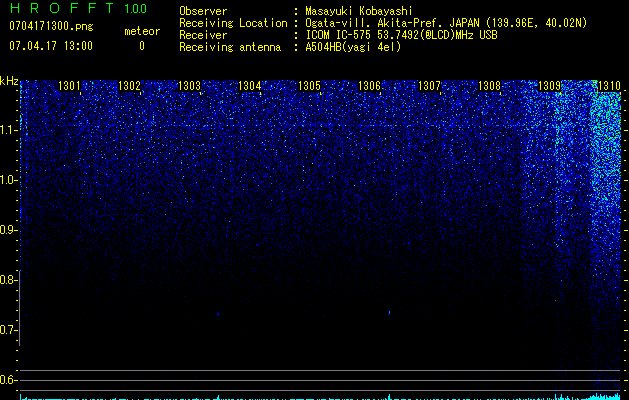Image resolution: width=629 pixels, height=400 pixels.
Task: Click the 0.9 kHz frequency label
Action: pos(8,230)
